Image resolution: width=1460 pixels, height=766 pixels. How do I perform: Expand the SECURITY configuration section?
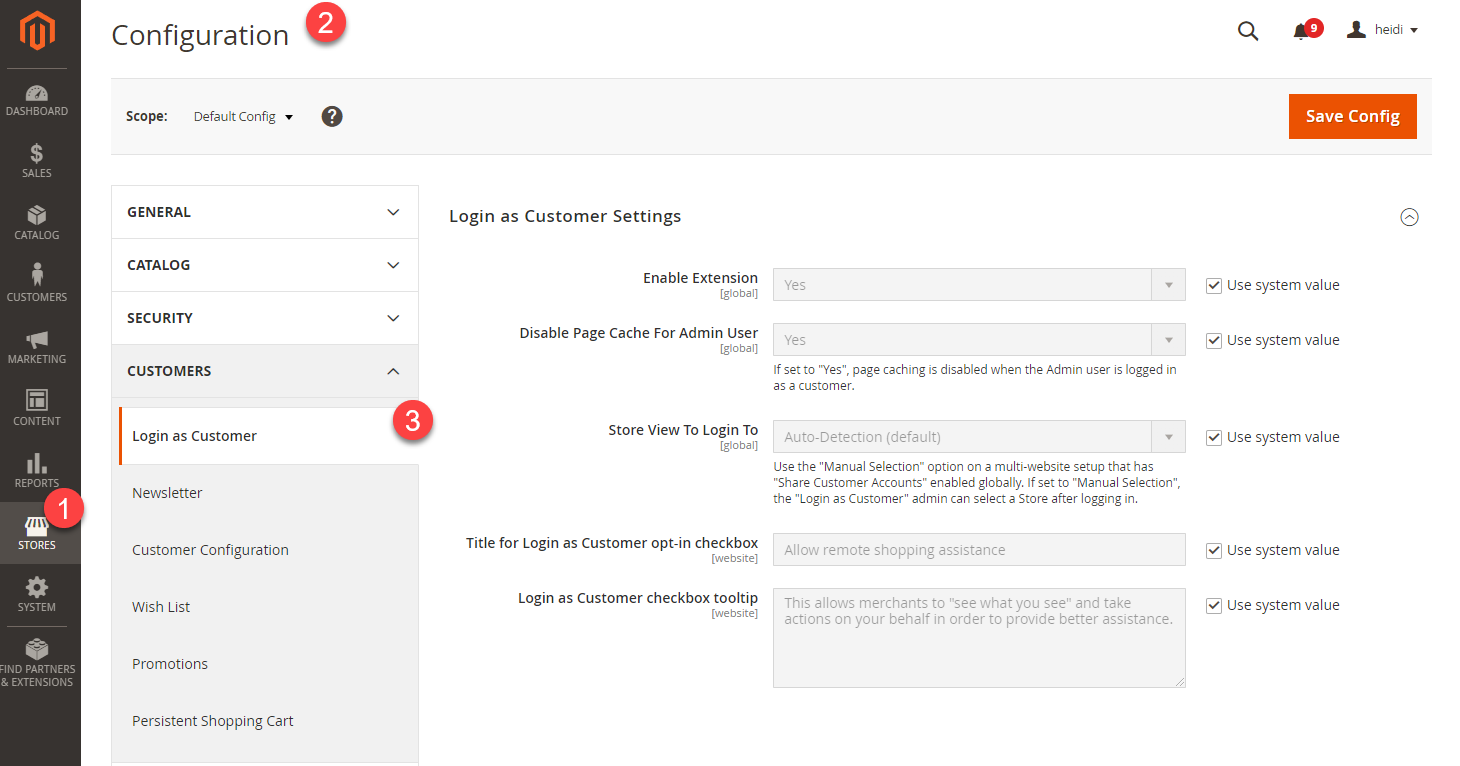tap(264, 317)
